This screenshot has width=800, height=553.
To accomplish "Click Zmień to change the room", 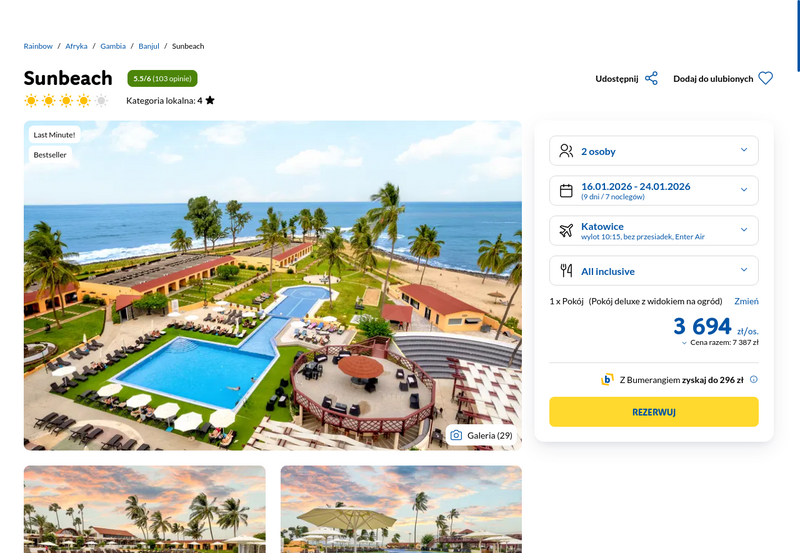I will click(x=746, y=301).
